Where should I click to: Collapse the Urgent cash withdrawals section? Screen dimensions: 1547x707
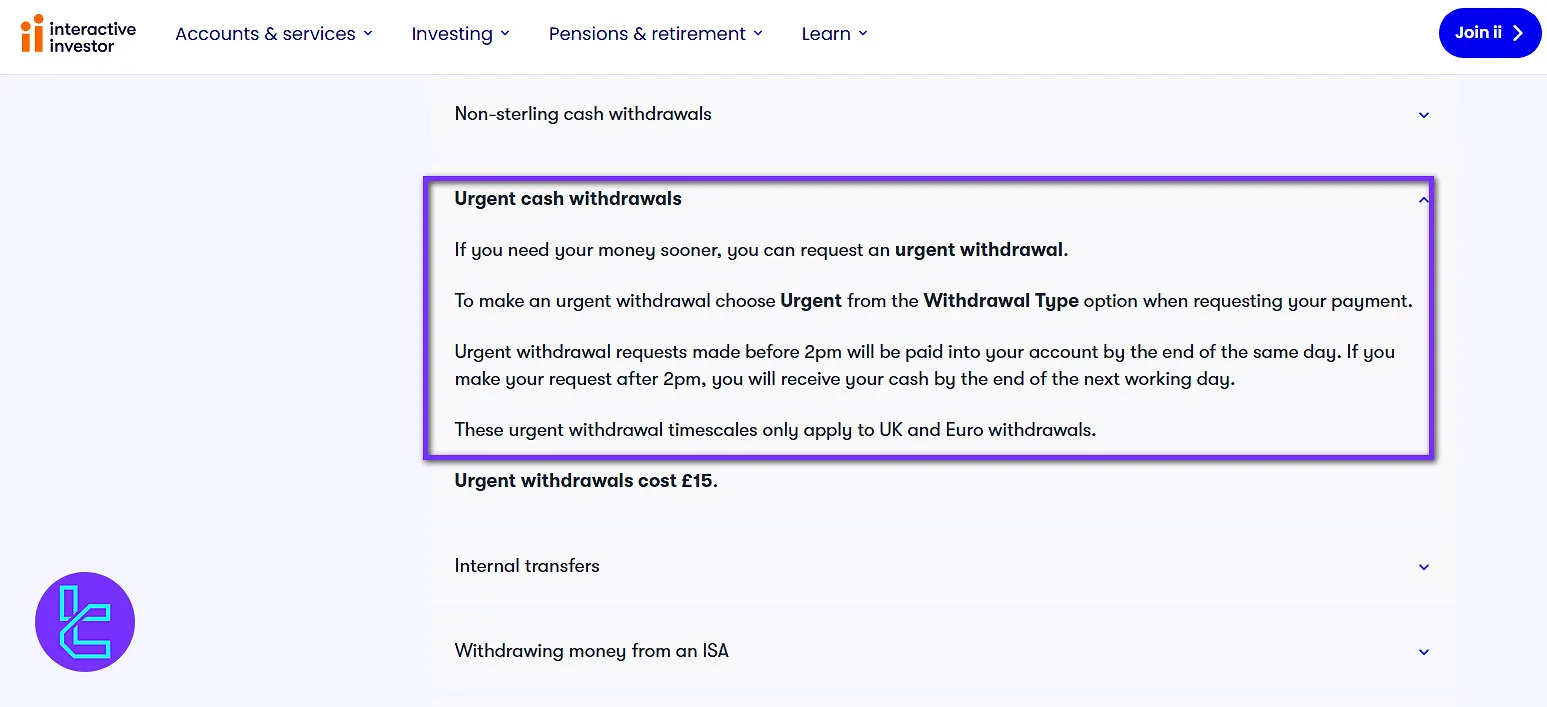click(1423, 199)
